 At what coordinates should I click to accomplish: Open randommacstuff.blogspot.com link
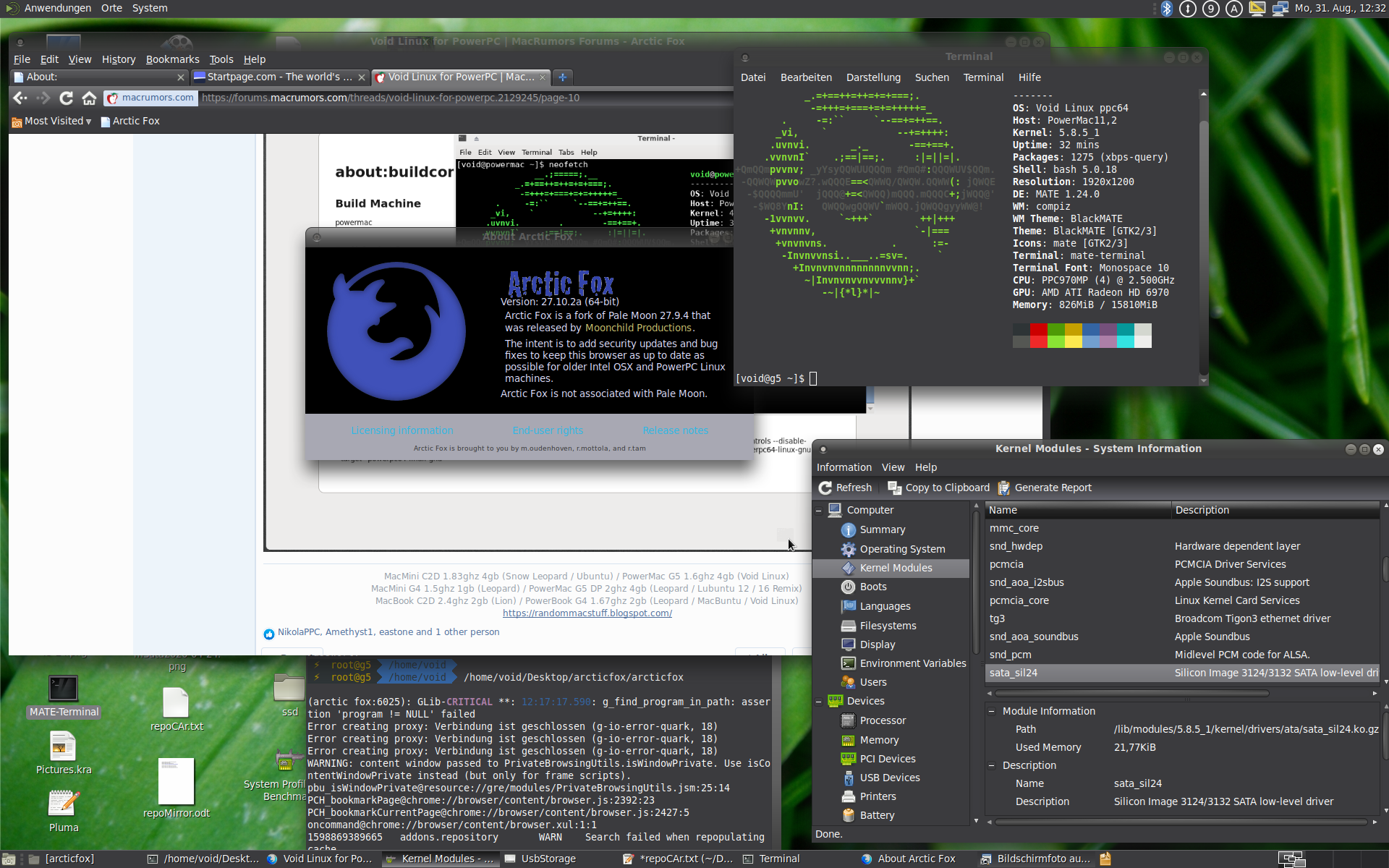pyautogui.click(x=587, y=613)
